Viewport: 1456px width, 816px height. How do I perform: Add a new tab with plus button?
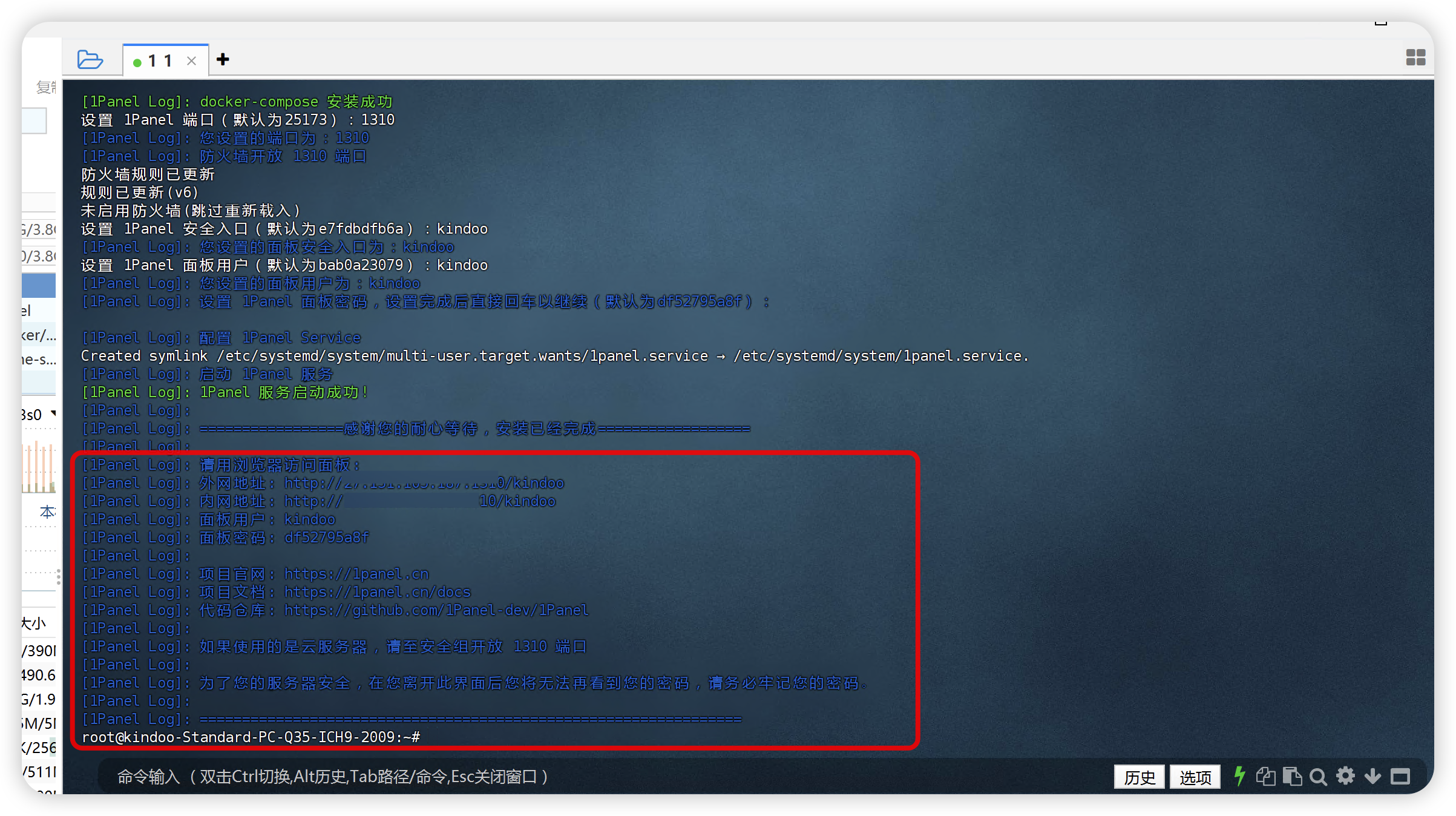pyautogui.click(x=223, y=59)
